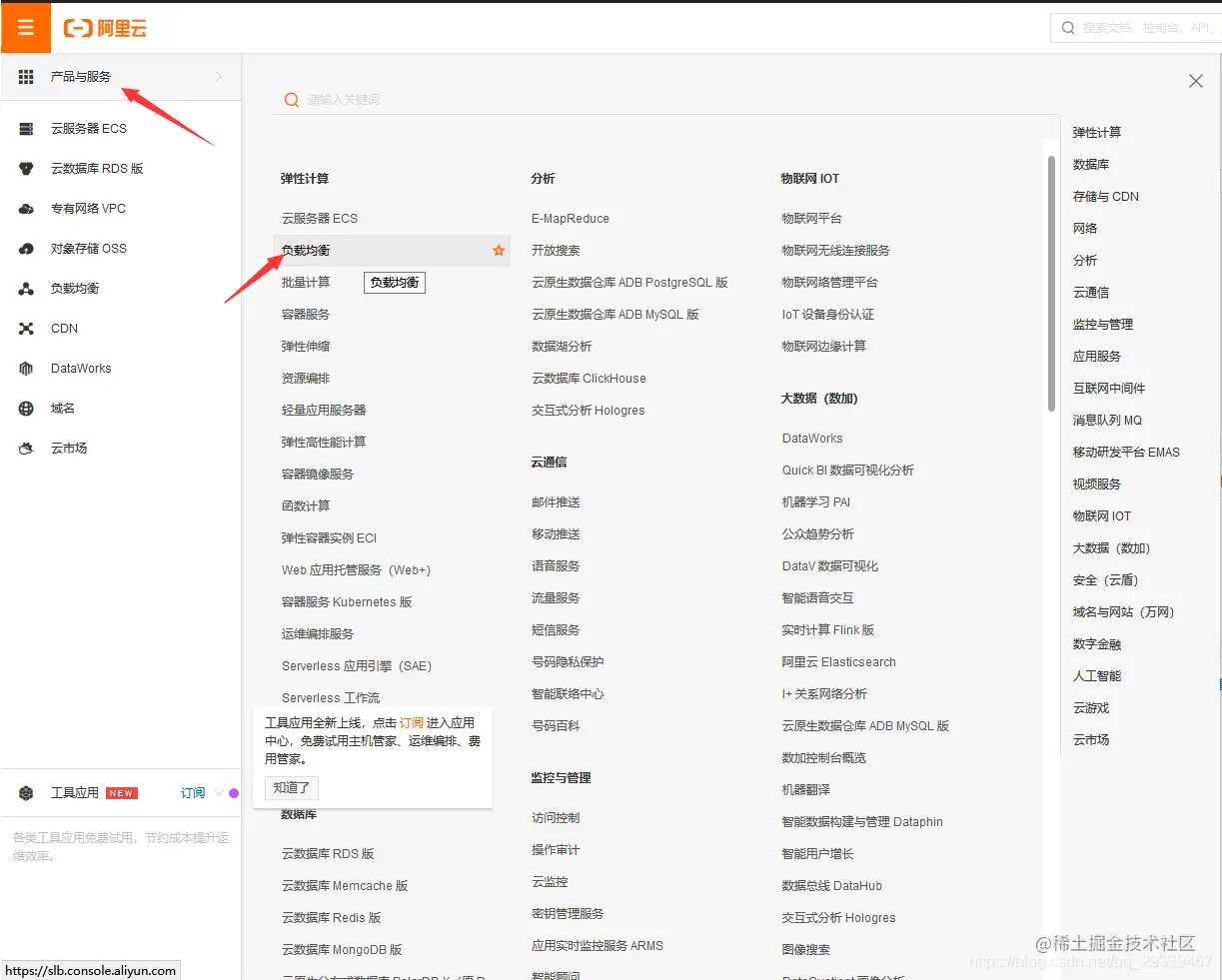Click the 弹性计算 section heading
This screenshot has width=1222, height=980.
click(305, 179)
